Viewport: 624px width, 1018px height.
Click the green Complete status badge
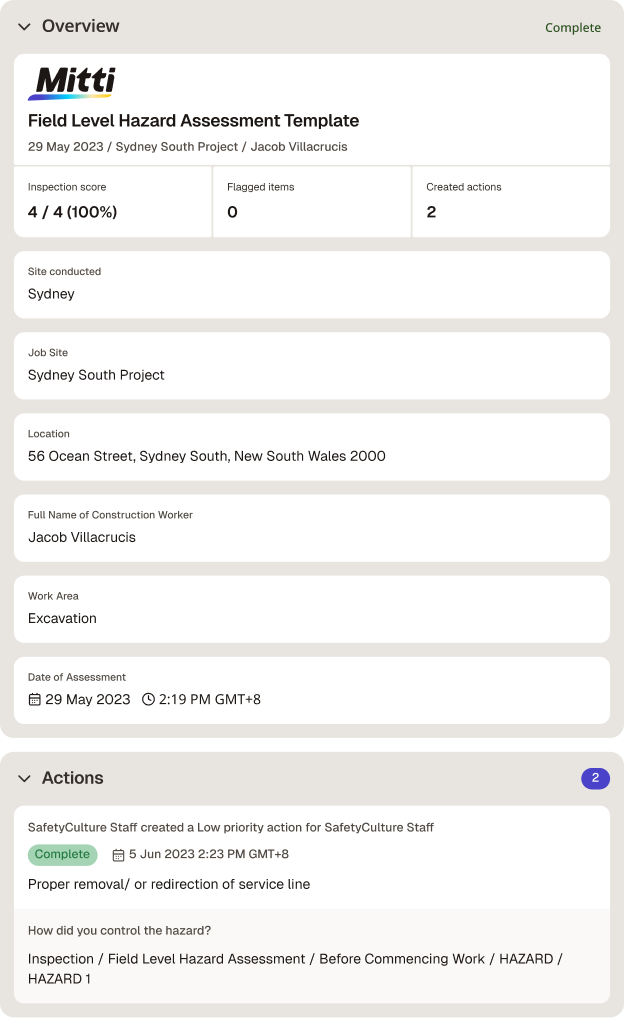click(62, 854)
